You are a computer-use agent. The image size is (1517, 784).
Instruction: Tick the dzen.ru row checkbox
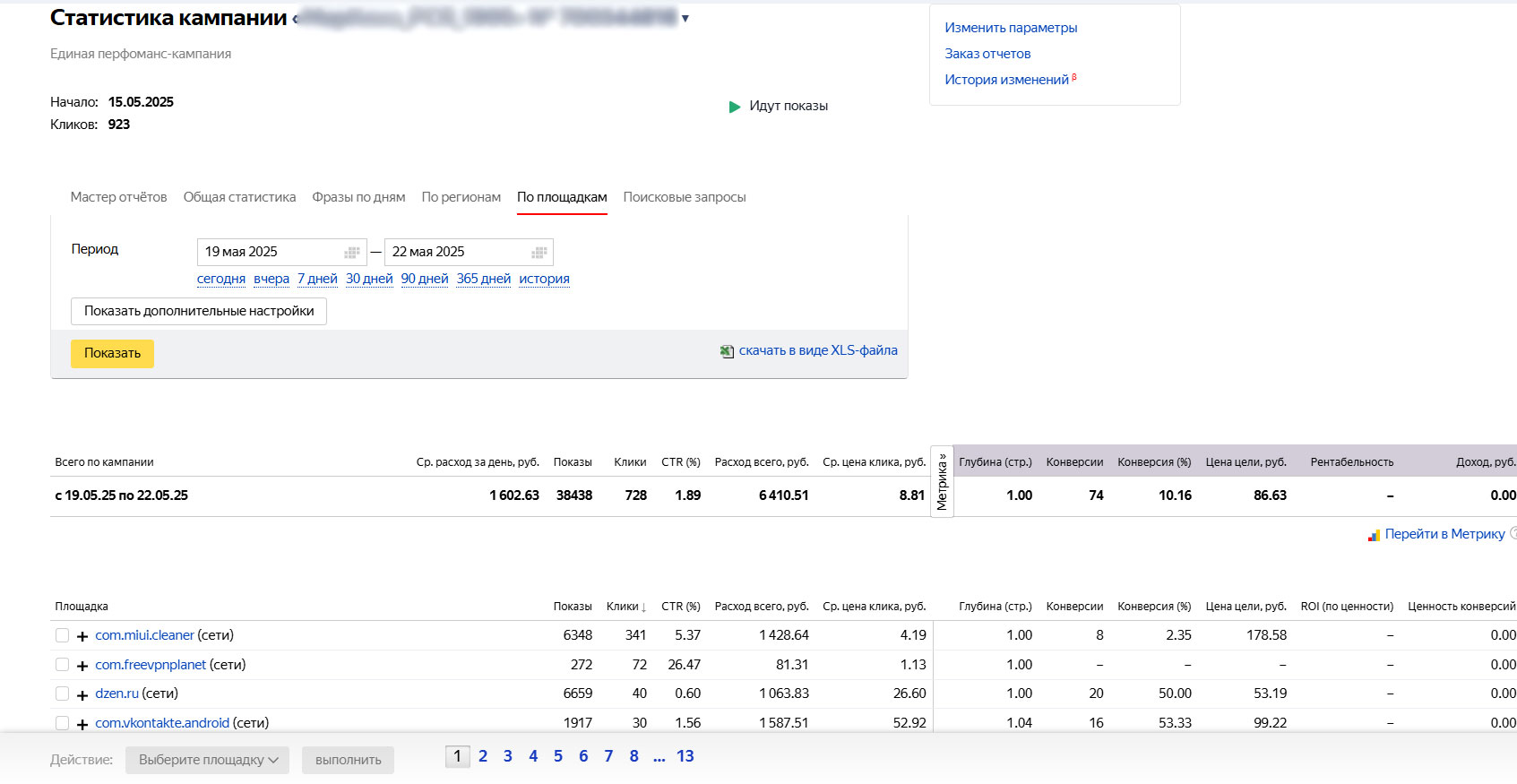[x=62, y=694]
